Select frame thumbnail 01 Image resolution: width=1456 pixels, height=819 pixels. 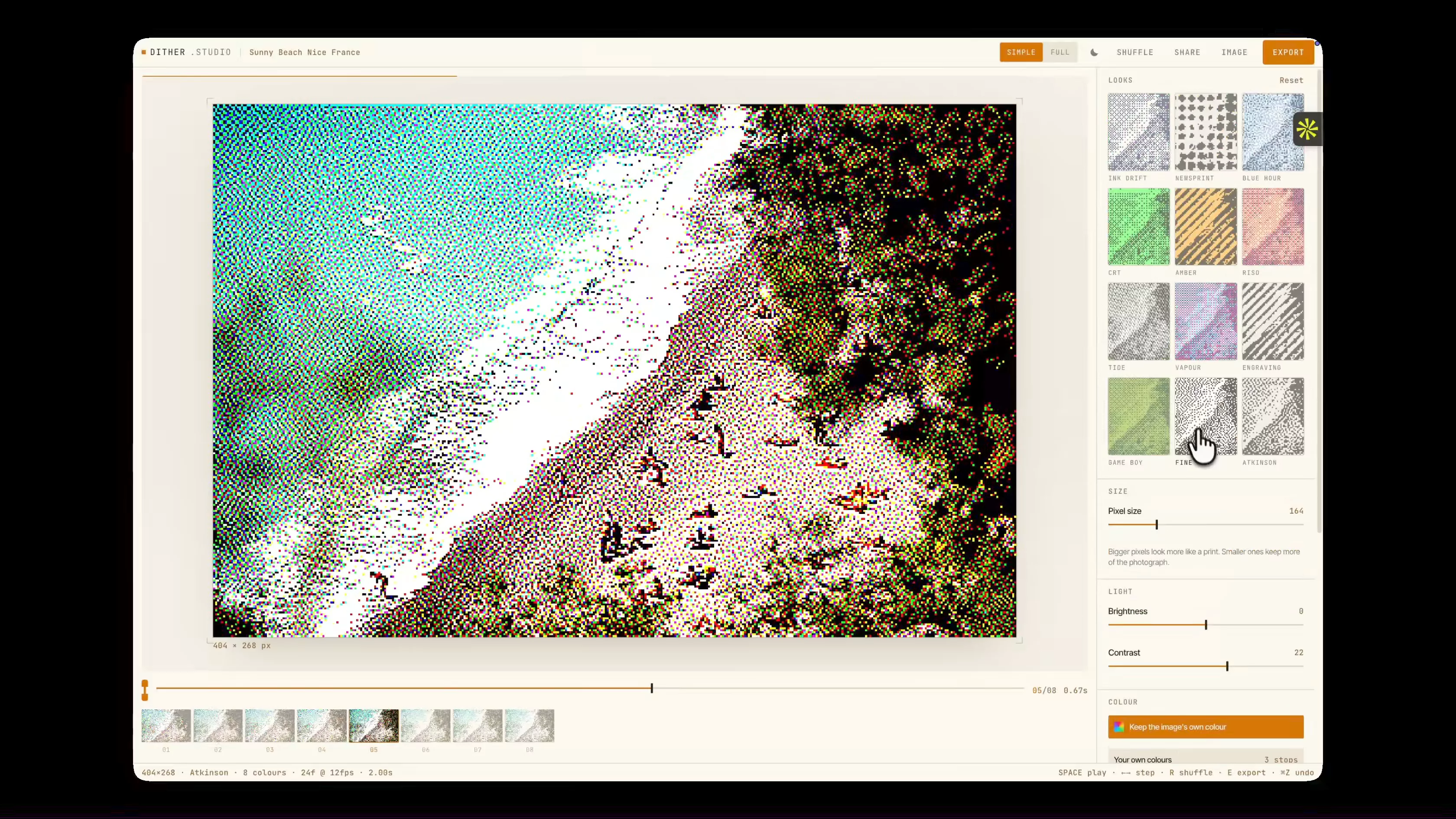(166, 726)
